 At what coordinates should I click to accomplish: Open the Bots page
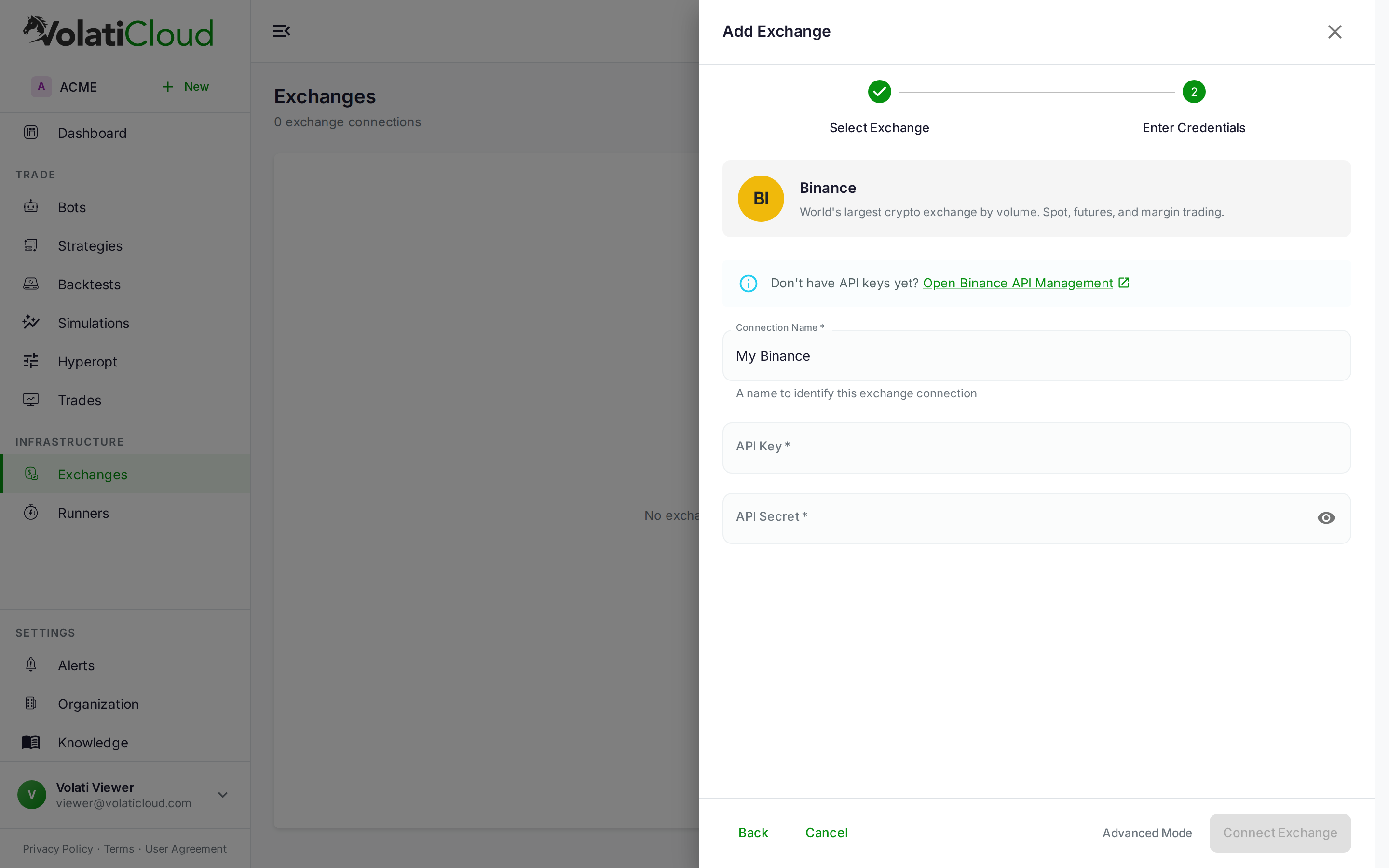pos(125,207)
